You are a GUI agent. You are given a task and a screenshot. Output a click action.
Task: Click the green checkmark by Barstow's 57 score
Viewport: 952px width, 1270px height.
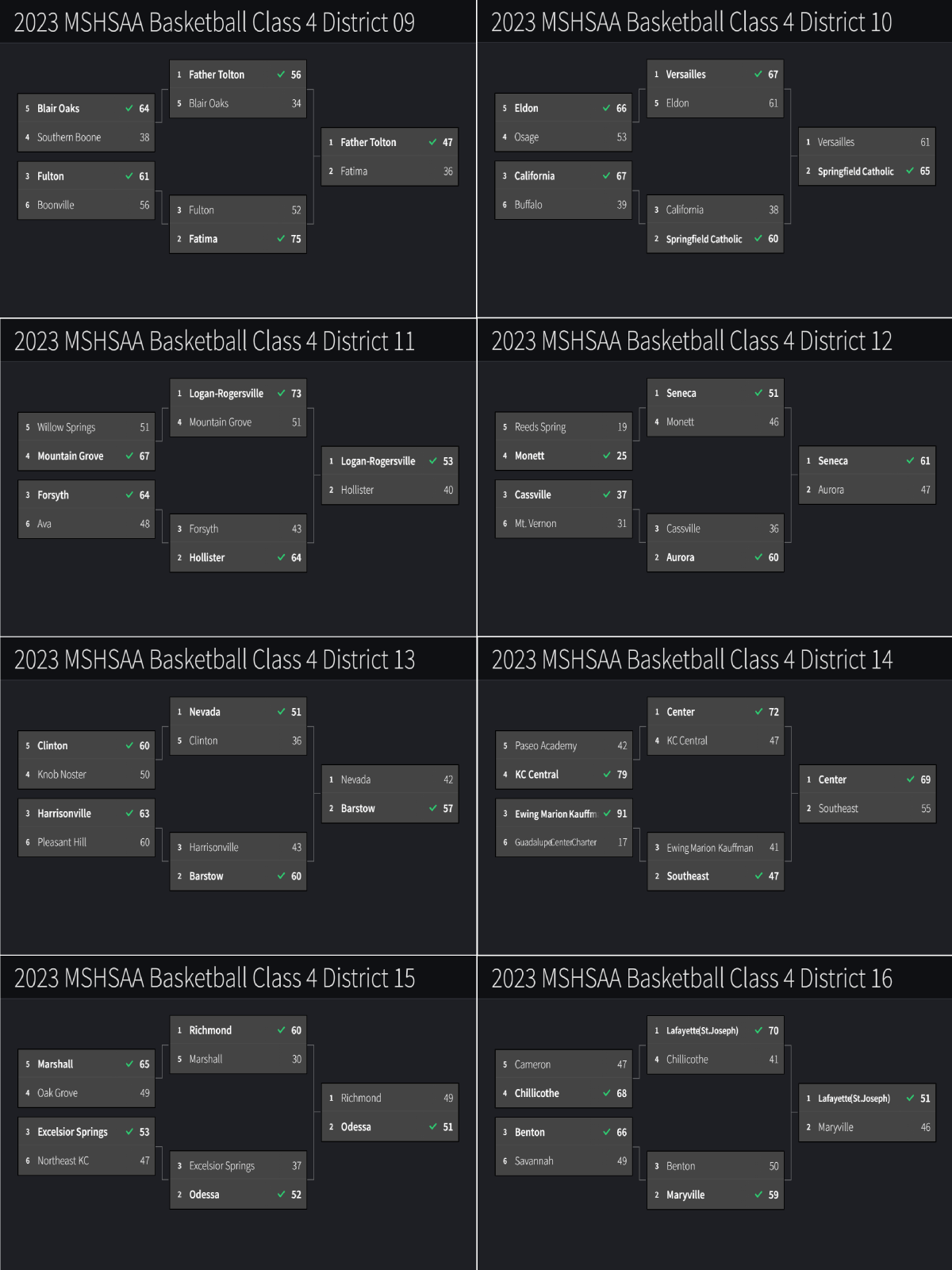433,809
